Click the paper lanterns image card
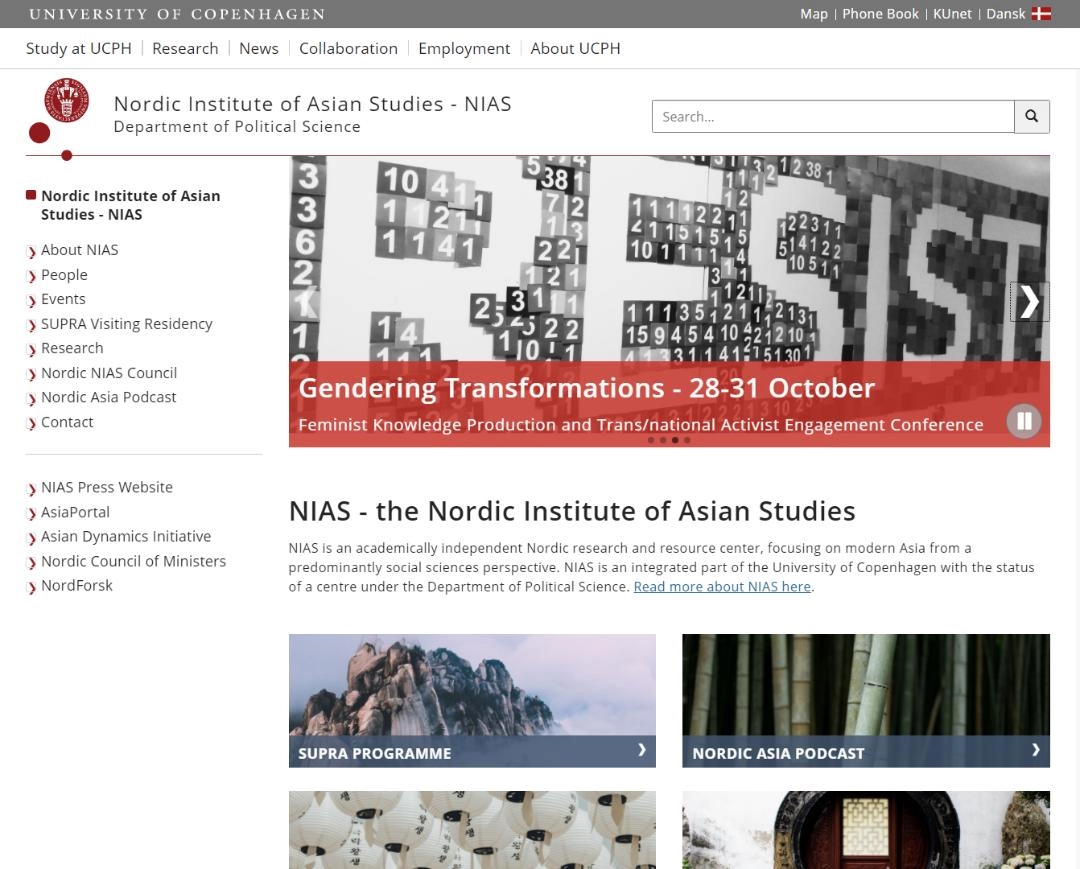 pos(472,830)
